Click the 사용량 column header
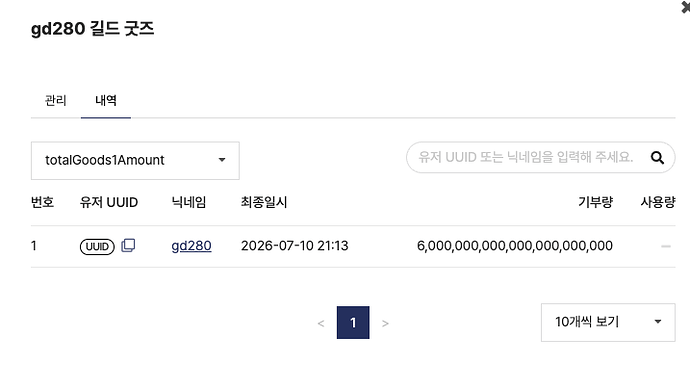 (x=657, y=202)
